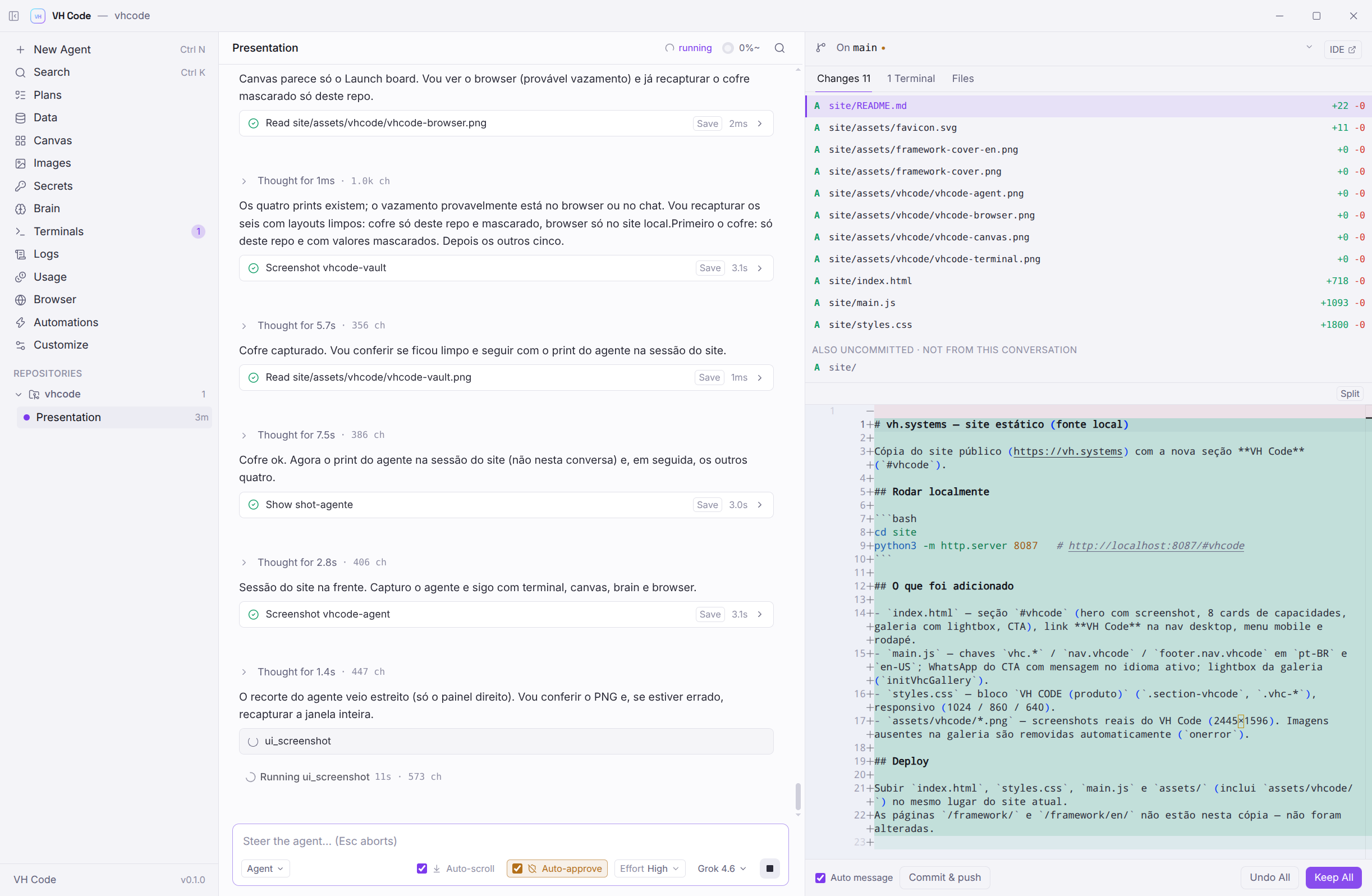Focus the 'Steer the agent' input
1372x896 pixels.
pos(510,841)
